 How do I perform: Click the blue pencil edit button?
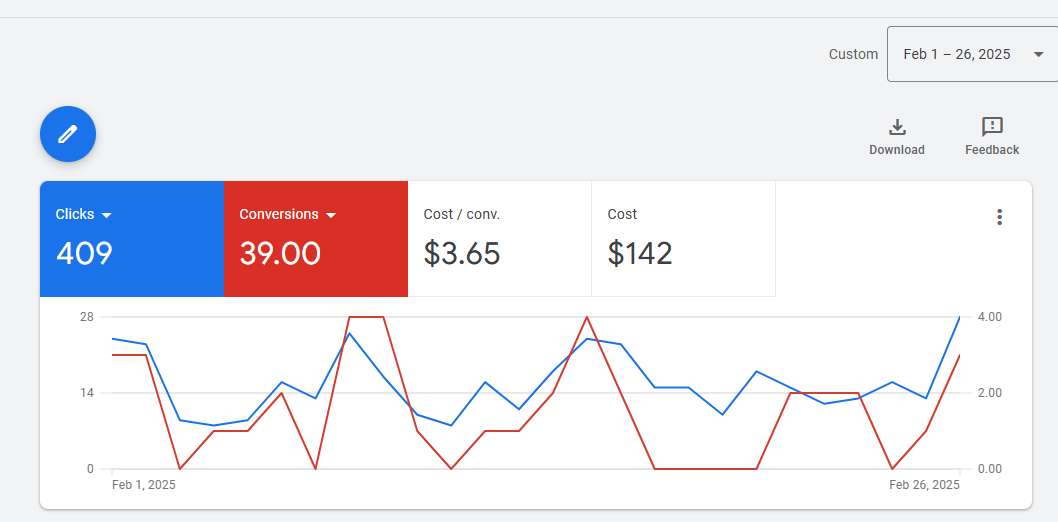[x=67, y=134]
